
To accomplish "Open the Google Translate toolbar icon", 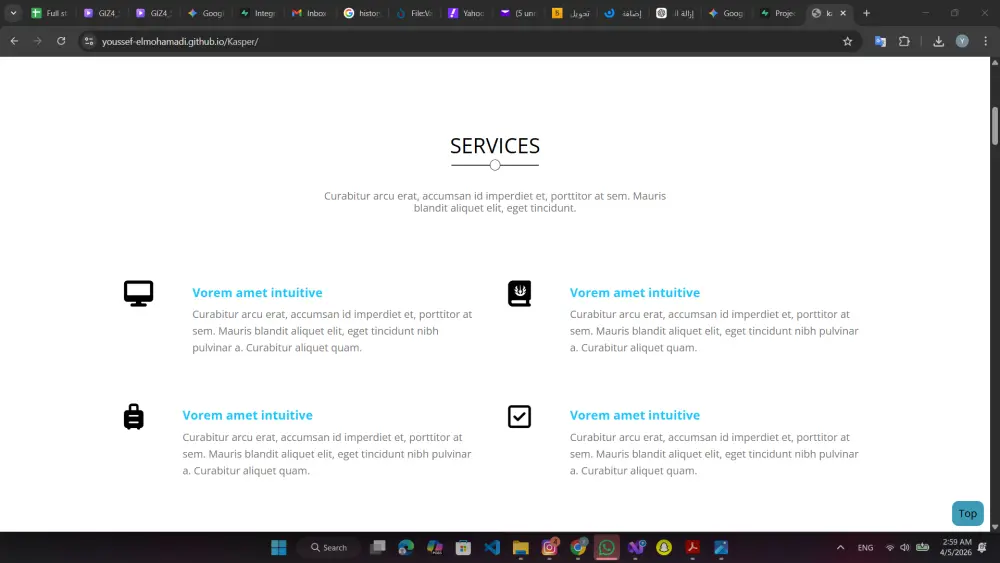I will (880, 41).
